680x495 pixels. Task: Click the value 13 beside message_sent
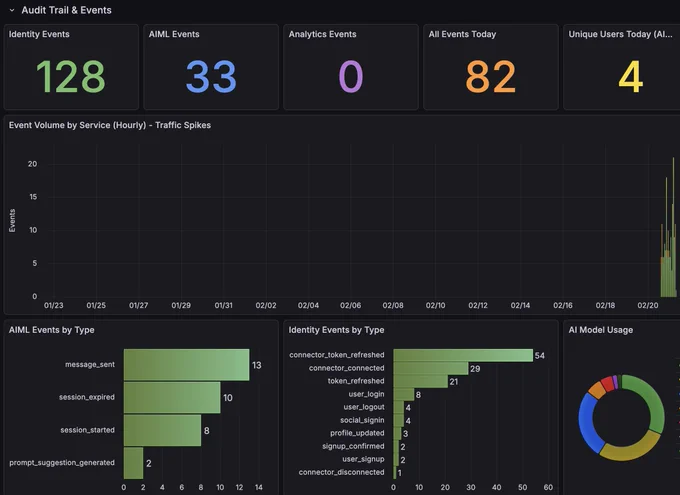coord(257,365)
